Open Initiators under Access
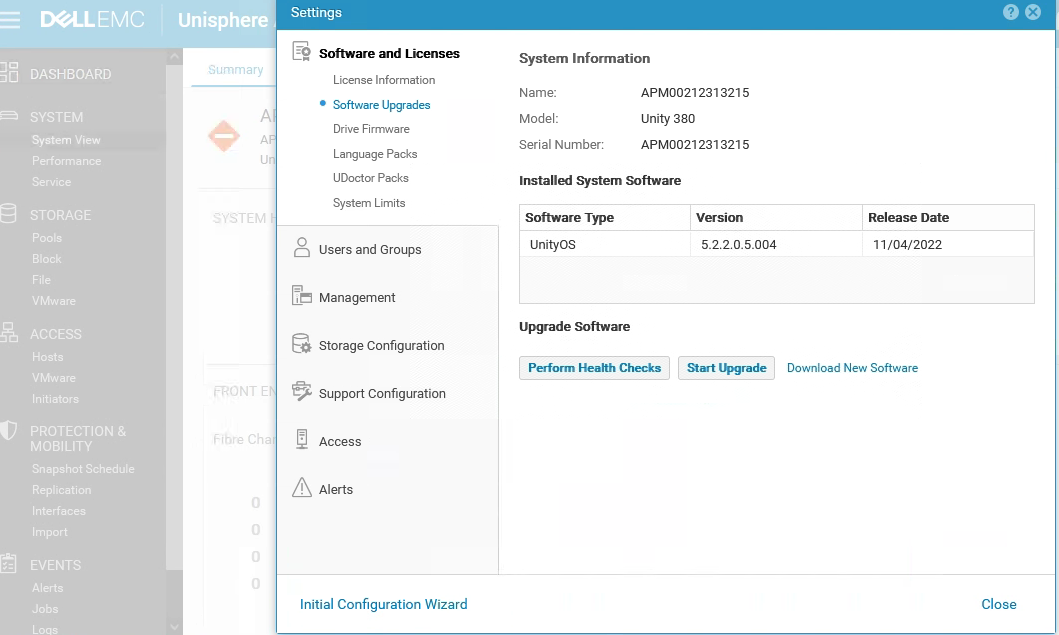The height and width of the screenshot is (635, 1059). click(x=55, y=399)
